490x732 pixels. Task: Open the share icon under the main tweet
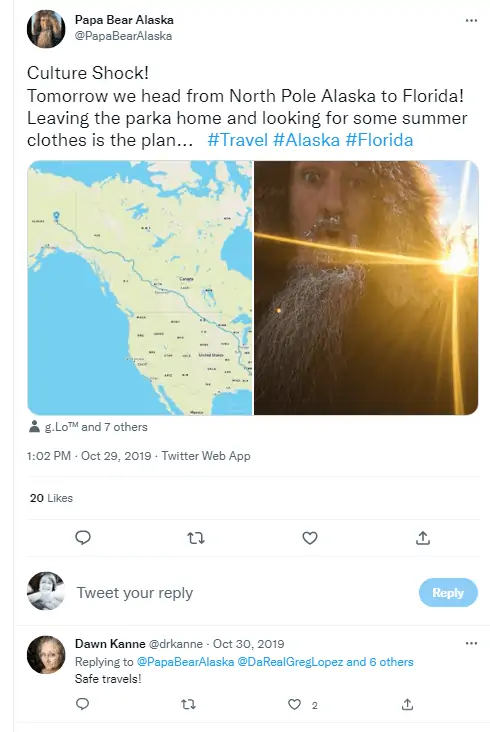423,538
